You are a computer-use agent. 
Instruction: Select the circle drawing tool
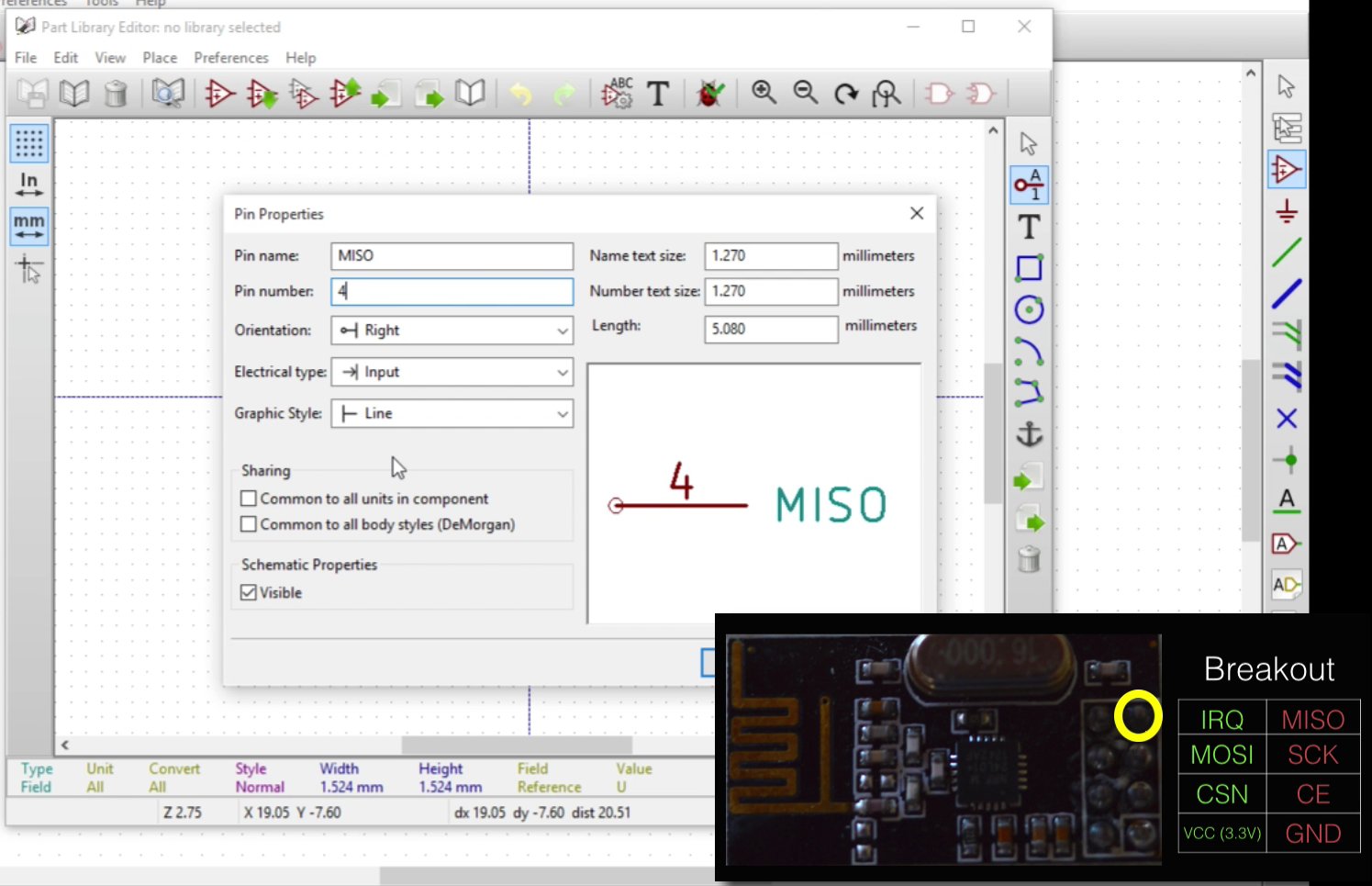coord(1029,309)
